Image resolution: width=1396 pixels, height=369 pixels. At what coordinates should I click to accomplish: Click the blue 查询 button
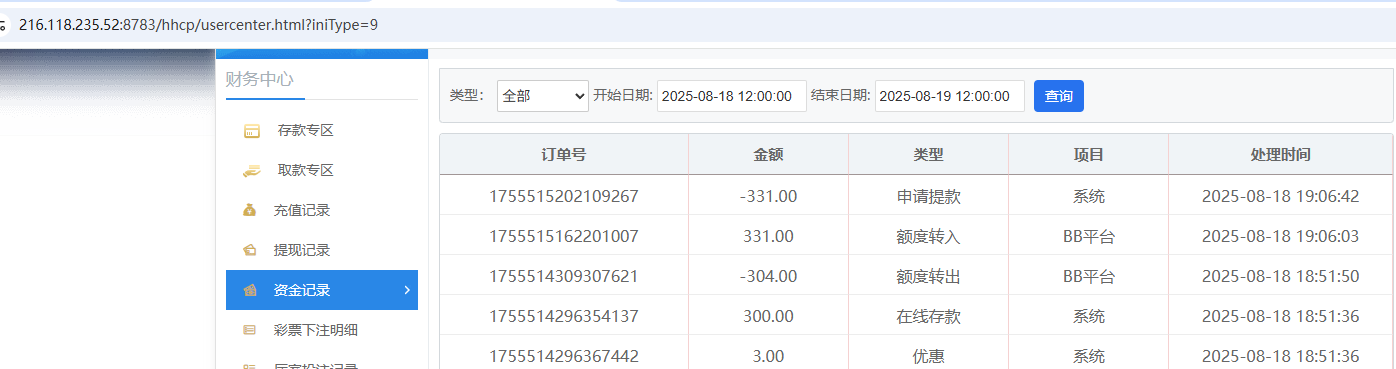click(x=1059, y=96)
